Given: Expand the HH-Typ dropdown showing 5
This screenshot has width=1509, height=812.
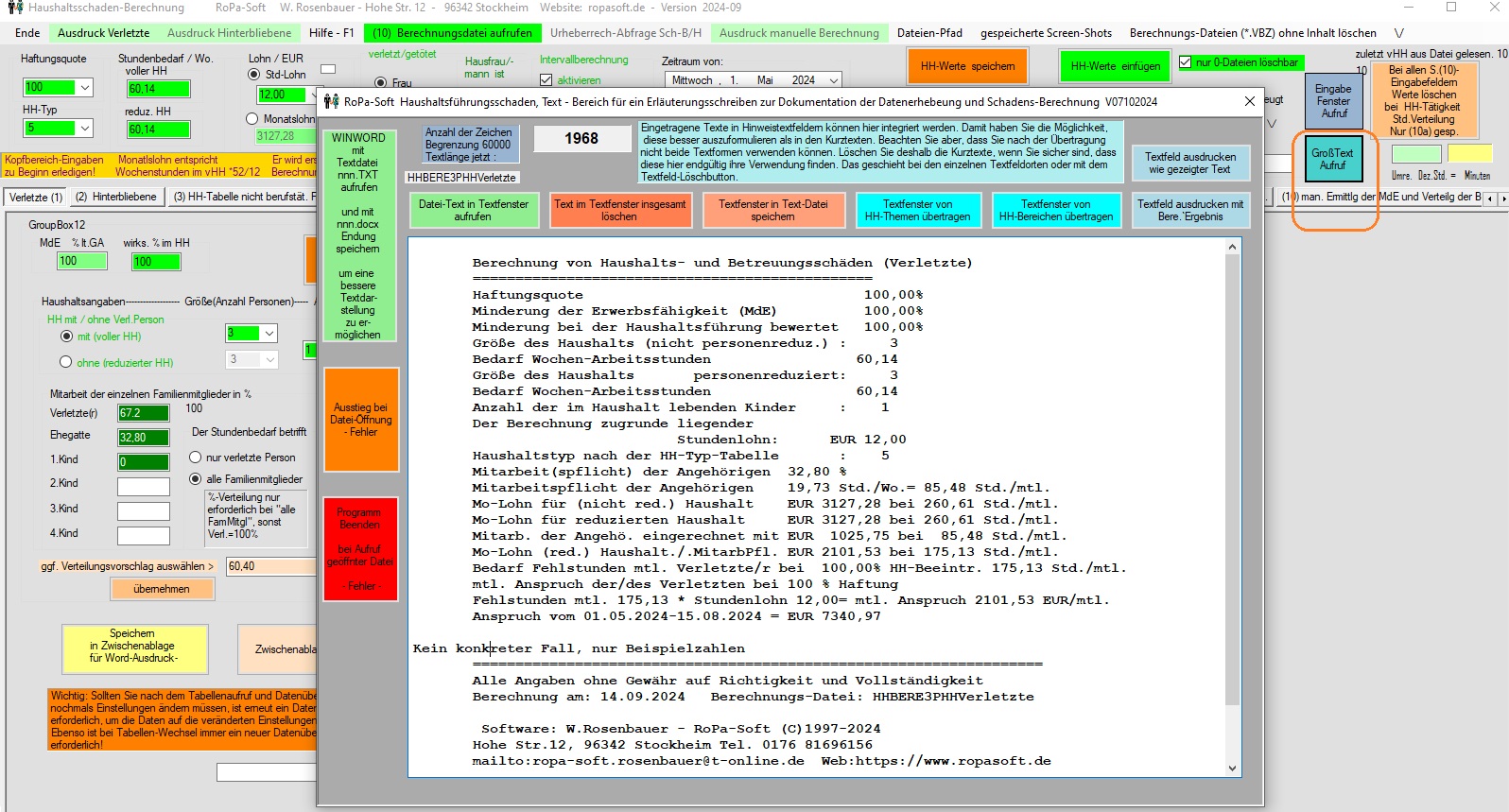Looking at the screenshot, I should click(85, 128).
